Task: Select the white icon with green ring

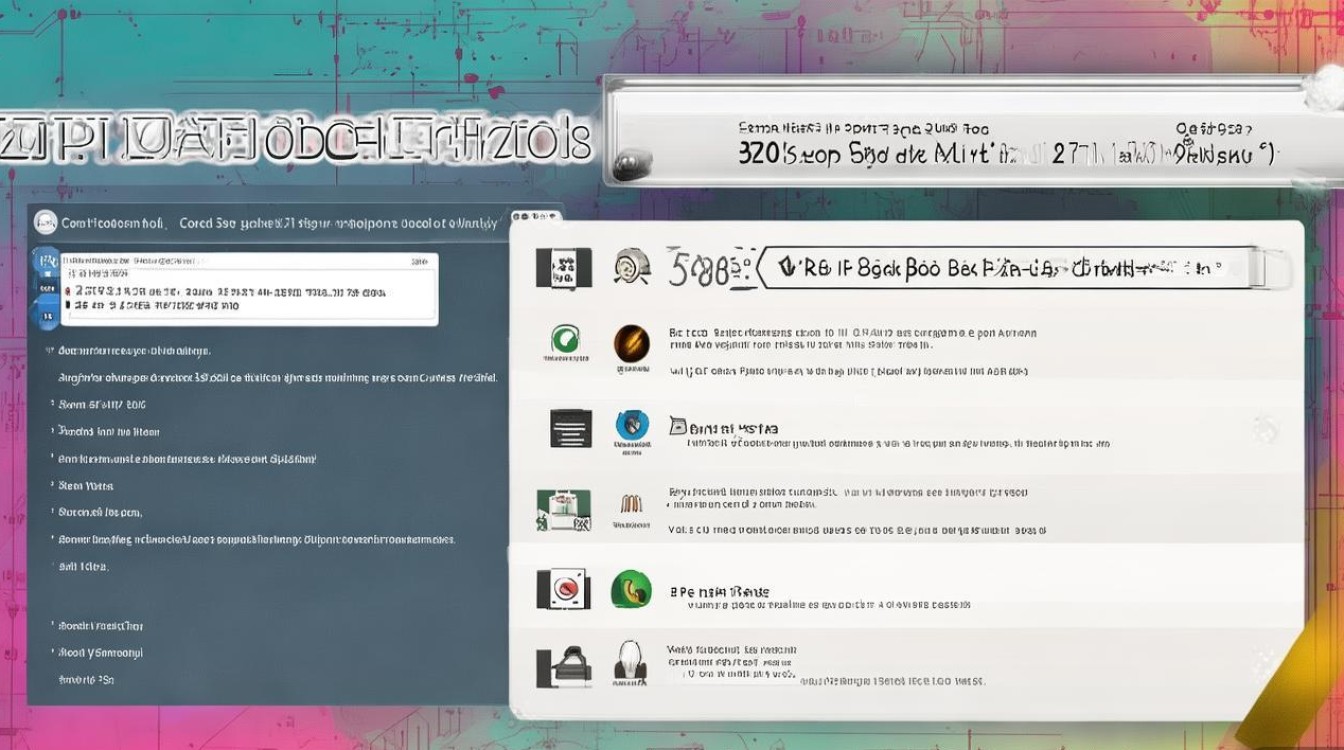Action: pyautogui.click(x=565, y=339)
